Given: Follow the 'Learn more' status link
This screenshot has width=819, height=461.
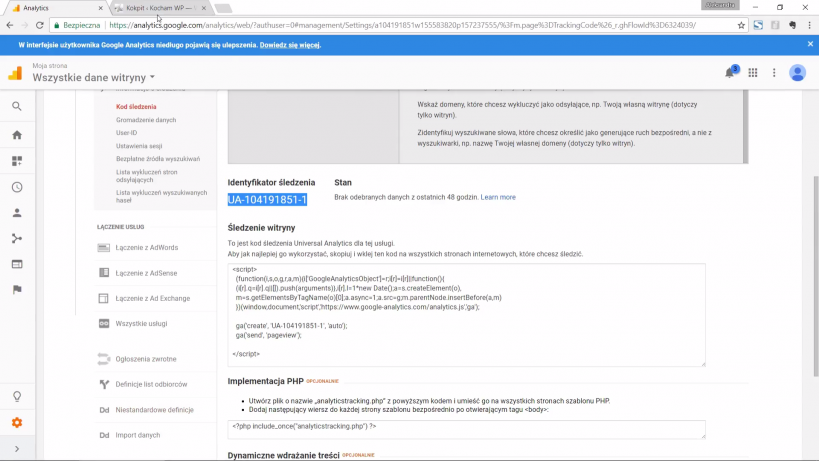Looking at the screenshot, I should point(498,197).
